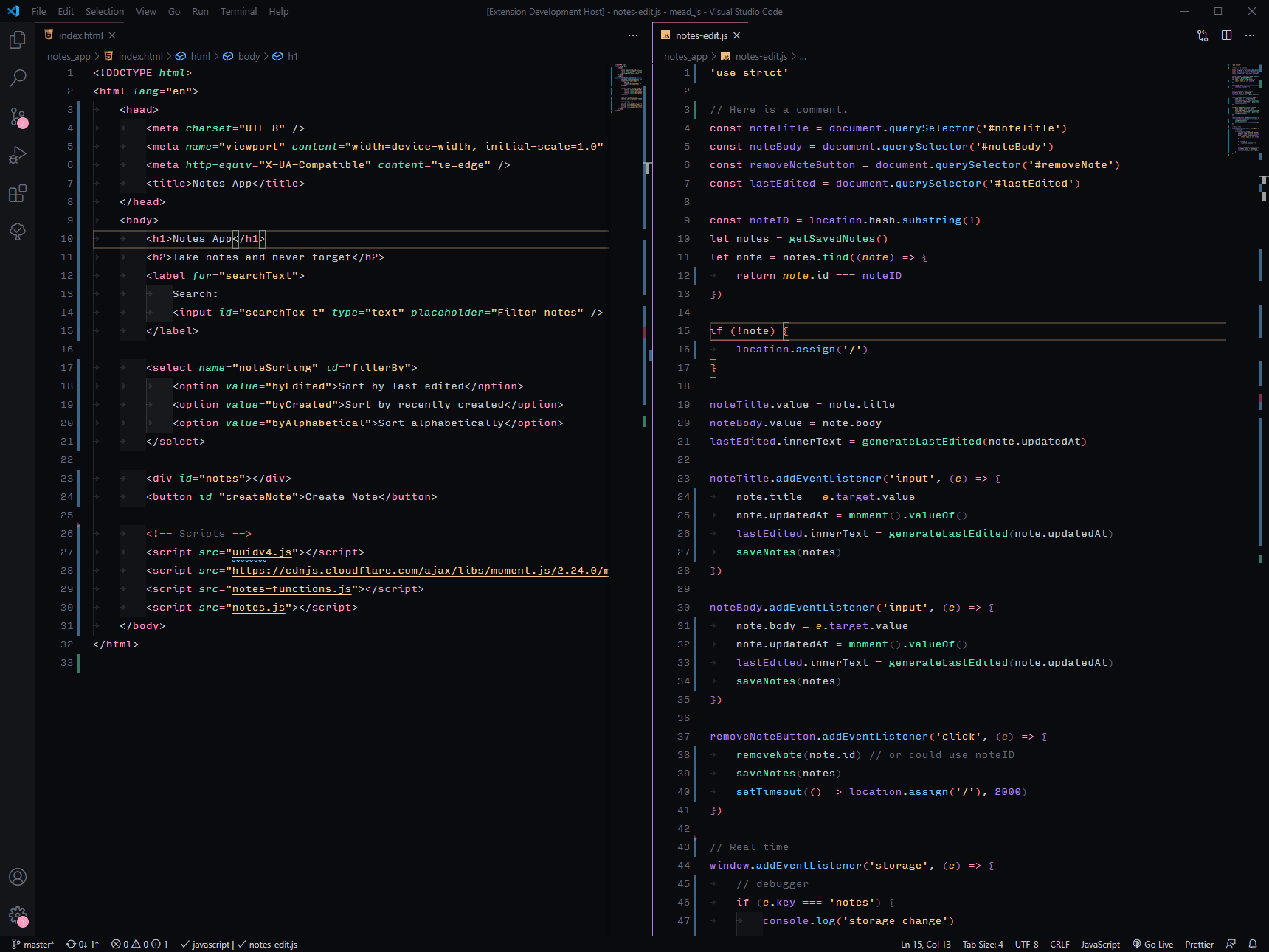
Task: Open the notes.js script link
Action: (258, 607)
